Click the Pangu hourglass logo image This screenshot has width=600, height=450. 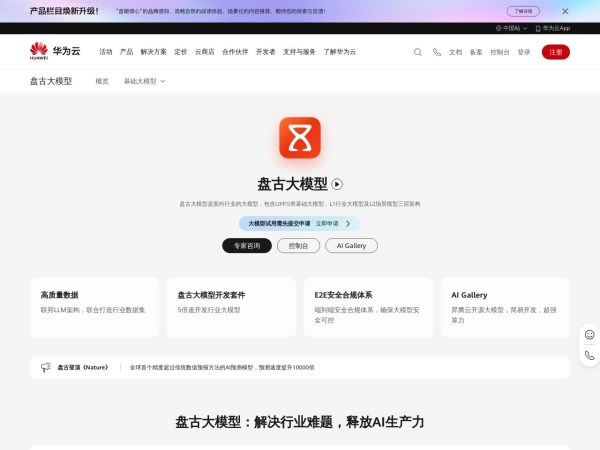pos(300,138)
